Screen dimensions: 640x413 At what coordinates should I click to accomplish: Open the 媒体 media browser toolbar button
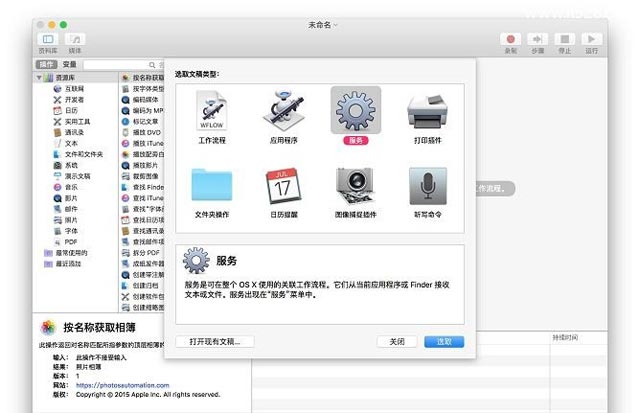[x=75, y=39]
